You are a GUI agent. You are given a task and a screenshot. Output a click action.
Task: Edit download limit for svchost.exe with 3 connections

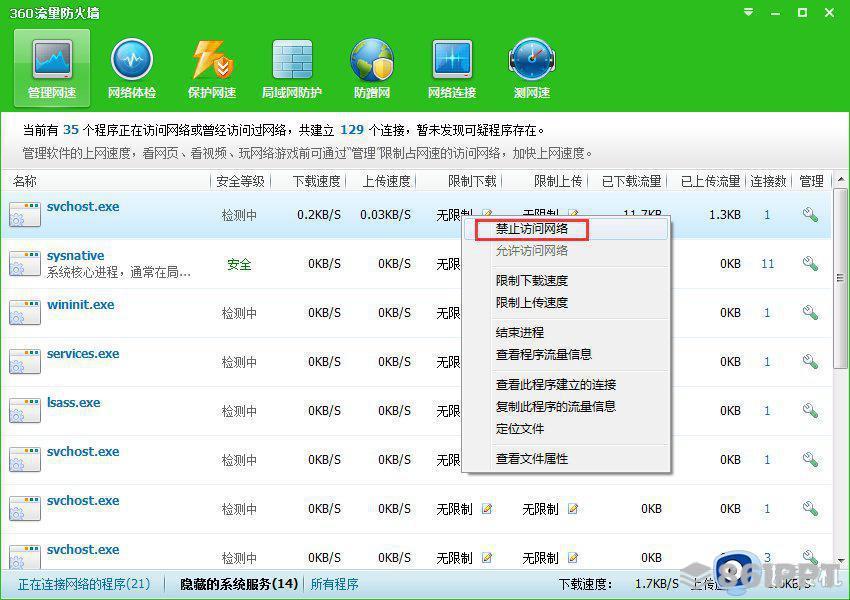pyautogui.click(x=487, y=558)
